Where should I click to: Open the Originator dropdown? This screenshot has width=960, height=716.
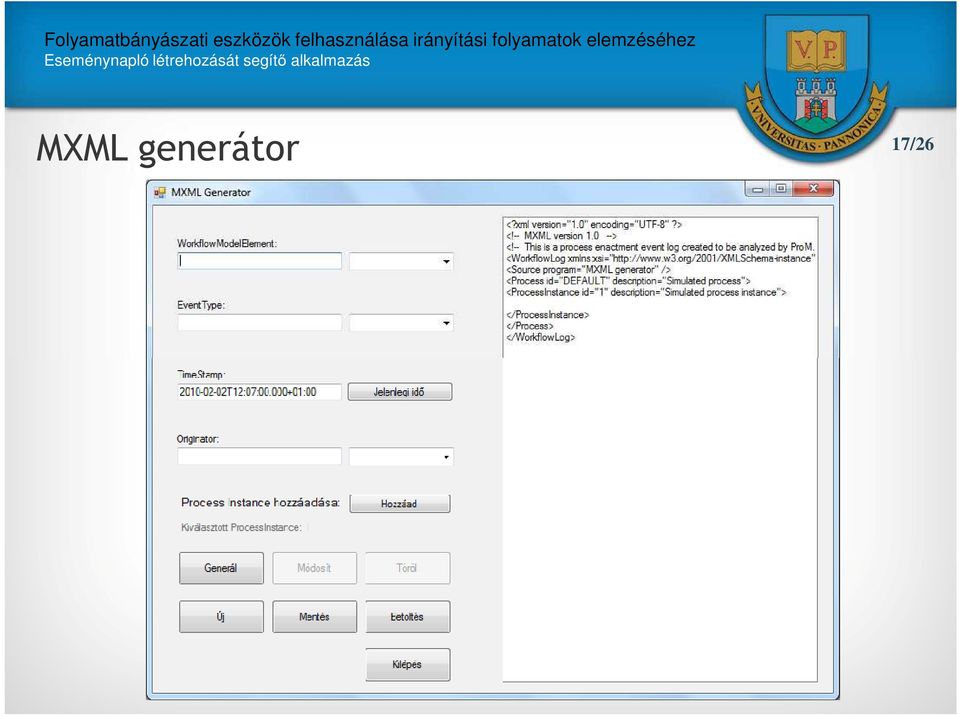[446, 457]
